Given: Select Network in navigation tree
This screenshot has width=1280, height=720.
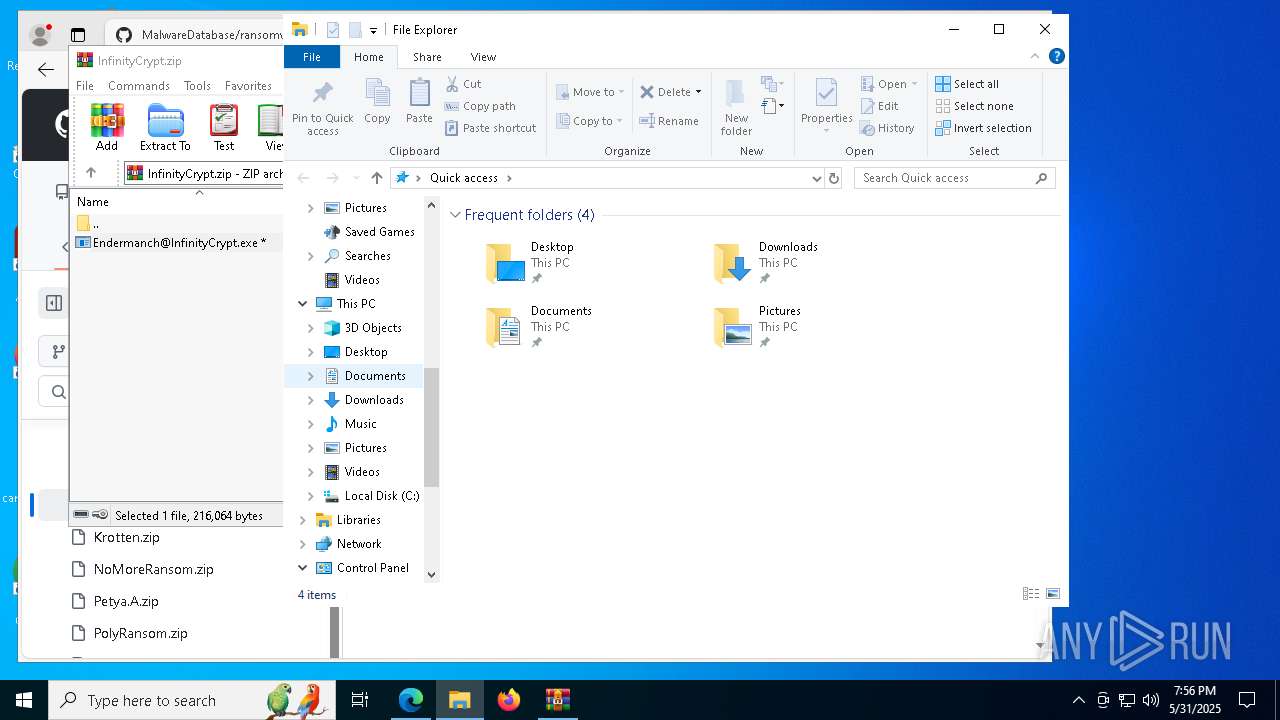Looking at the screenshot, I should point(359,544).
